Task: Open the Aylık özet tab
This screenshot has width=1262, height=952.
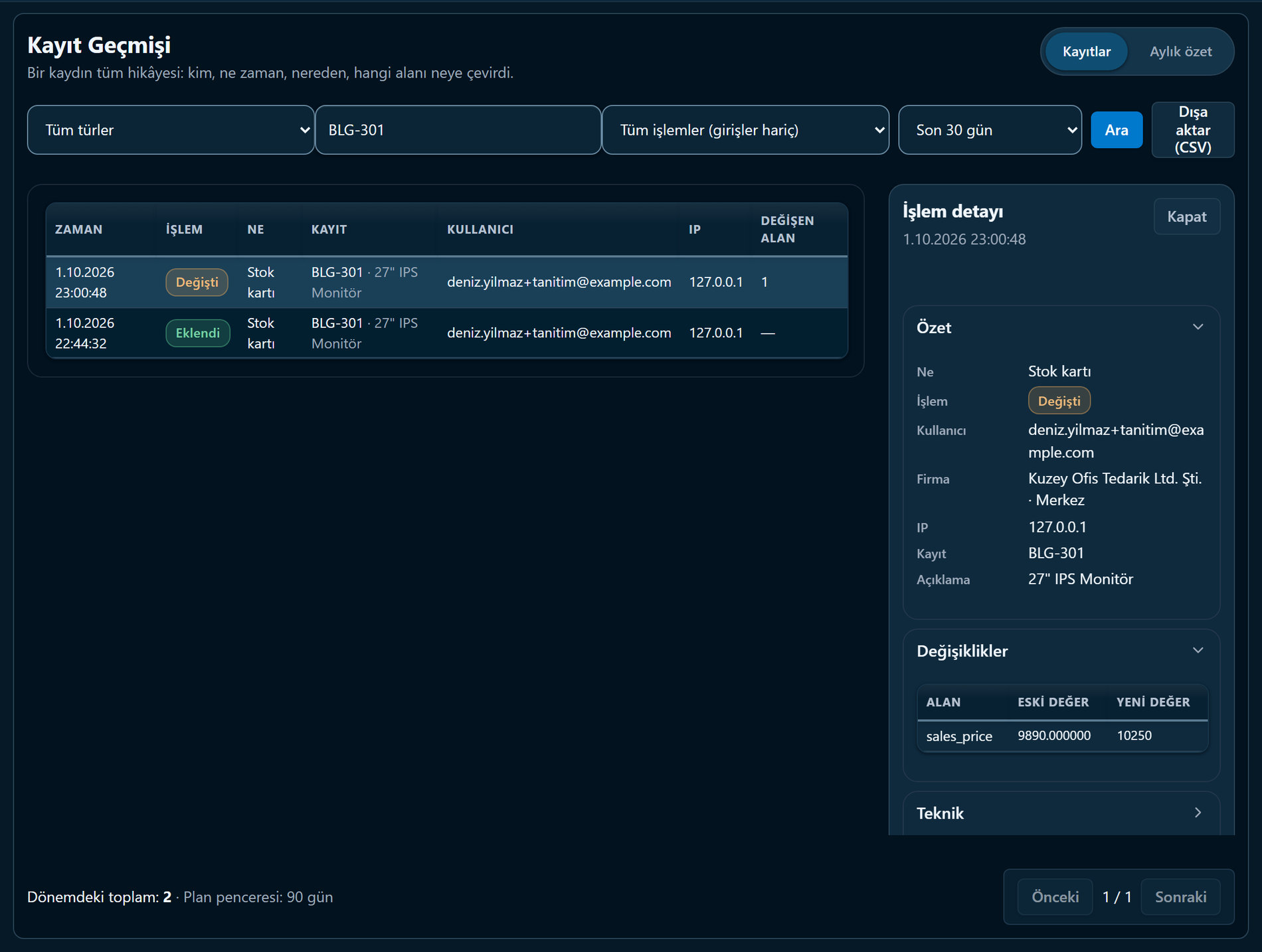Action: [1180, 52]
